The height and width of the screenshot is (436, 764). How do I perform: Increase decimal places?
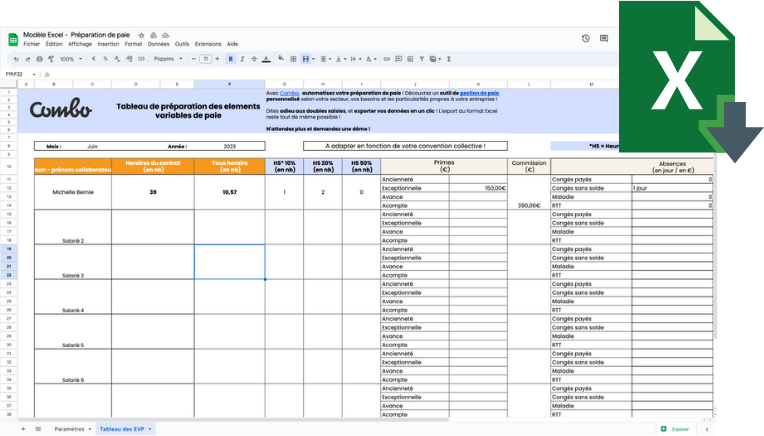coord(129,59)
